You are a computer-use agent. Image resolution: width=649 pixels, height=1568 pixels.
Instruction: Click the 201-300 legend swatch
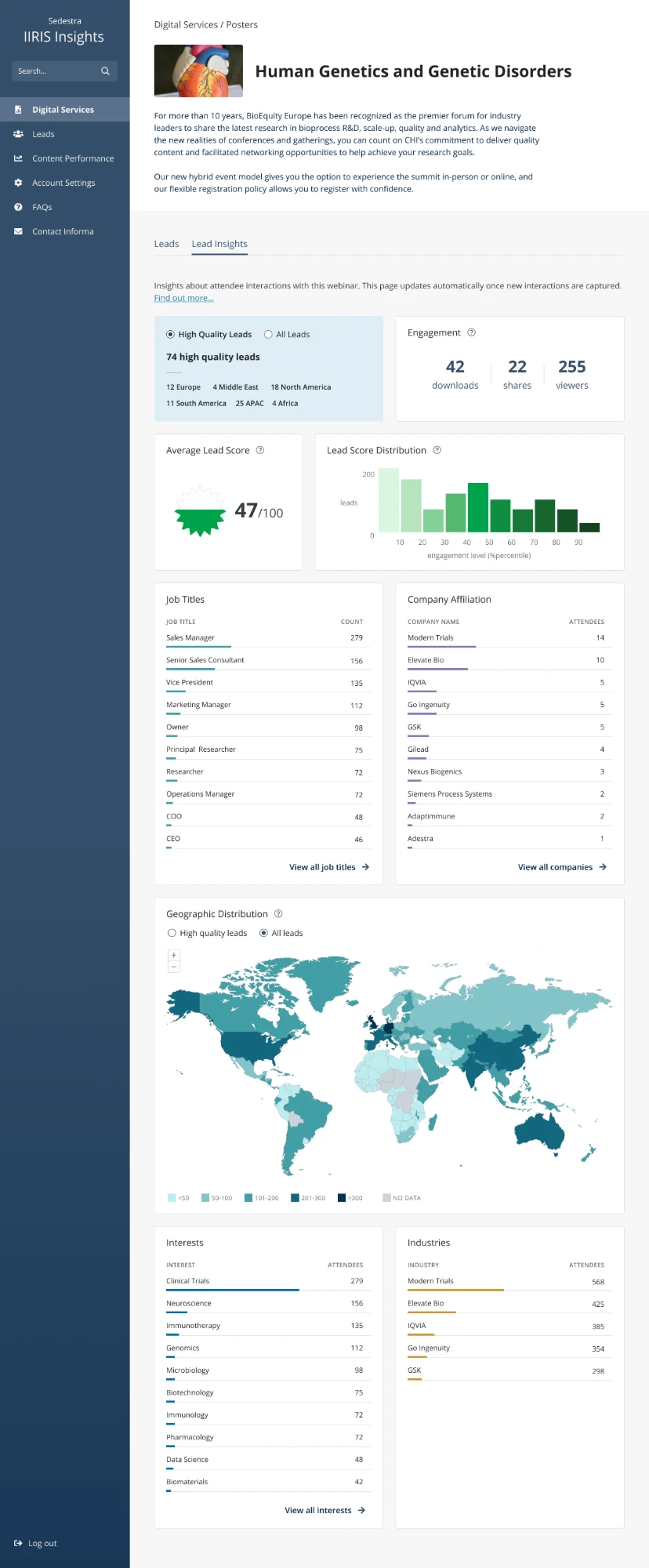(x=295, y=1198)
